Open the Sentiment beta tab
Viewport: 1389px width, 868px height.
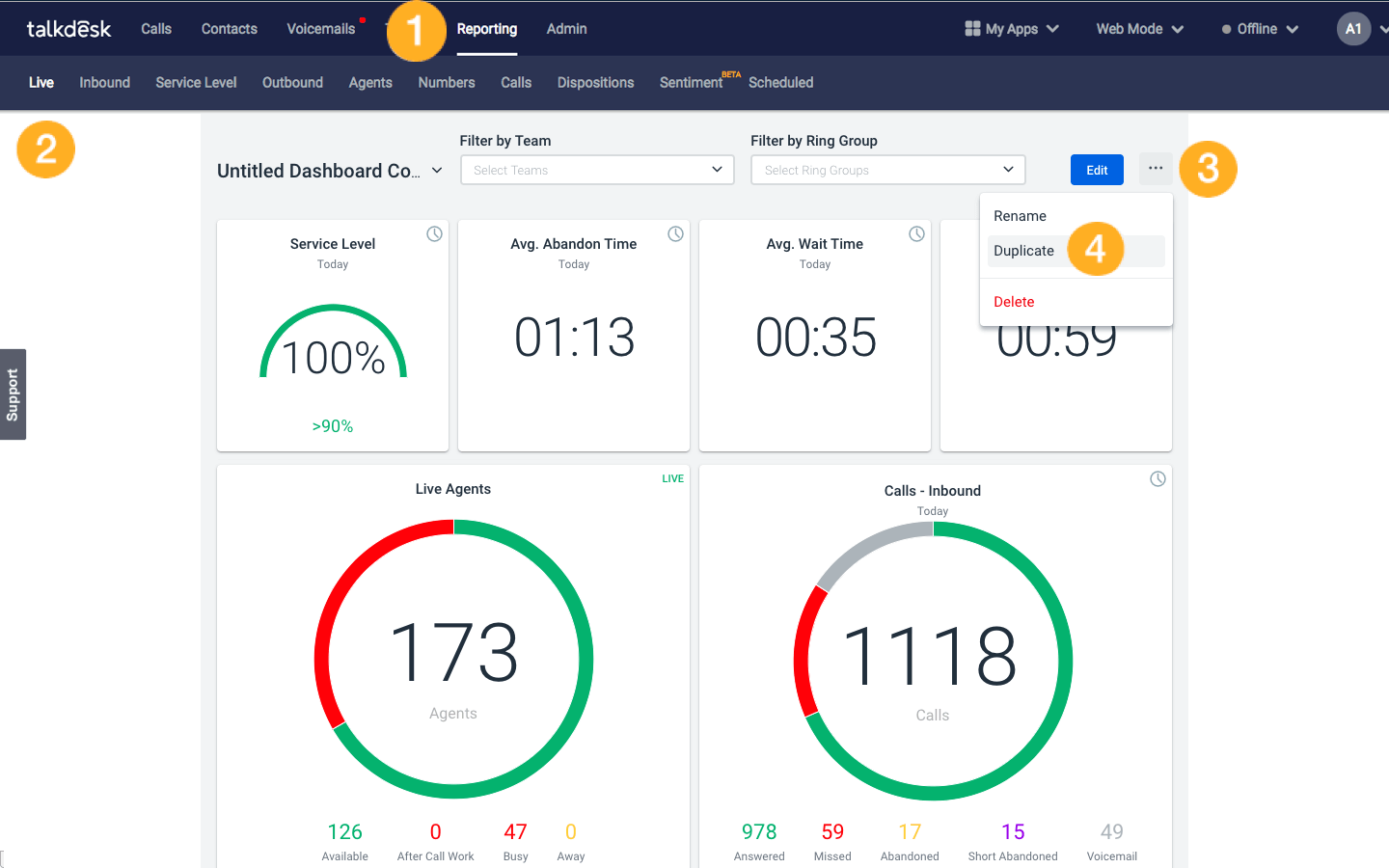(692, 83)
